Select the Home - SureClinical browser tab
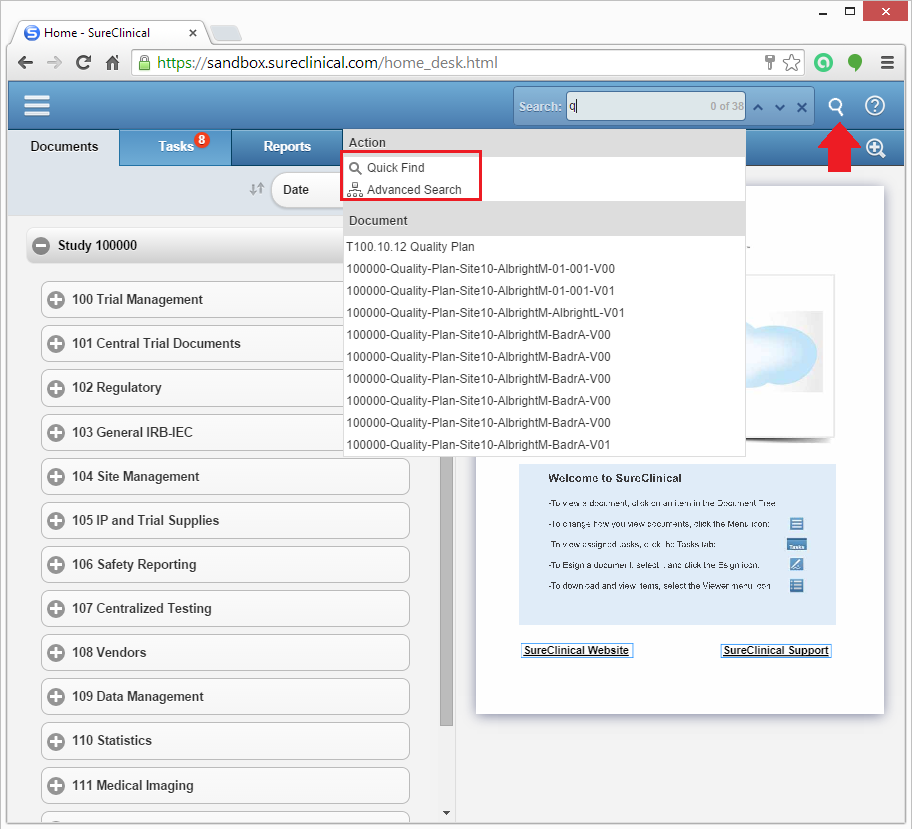912x829 pixels. click(111, 33)
